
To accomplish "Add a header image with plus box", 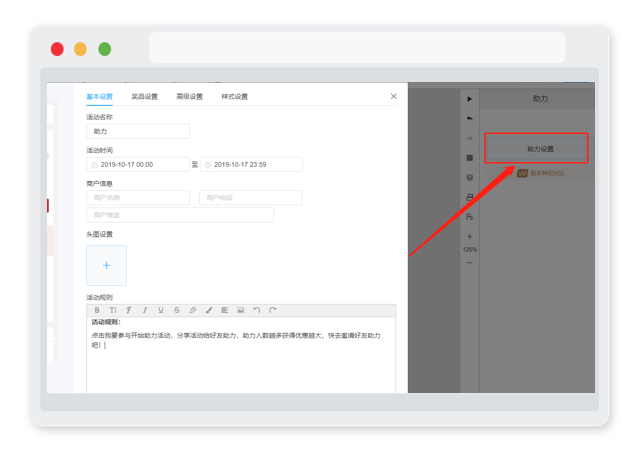I will [x=107, y=265].
